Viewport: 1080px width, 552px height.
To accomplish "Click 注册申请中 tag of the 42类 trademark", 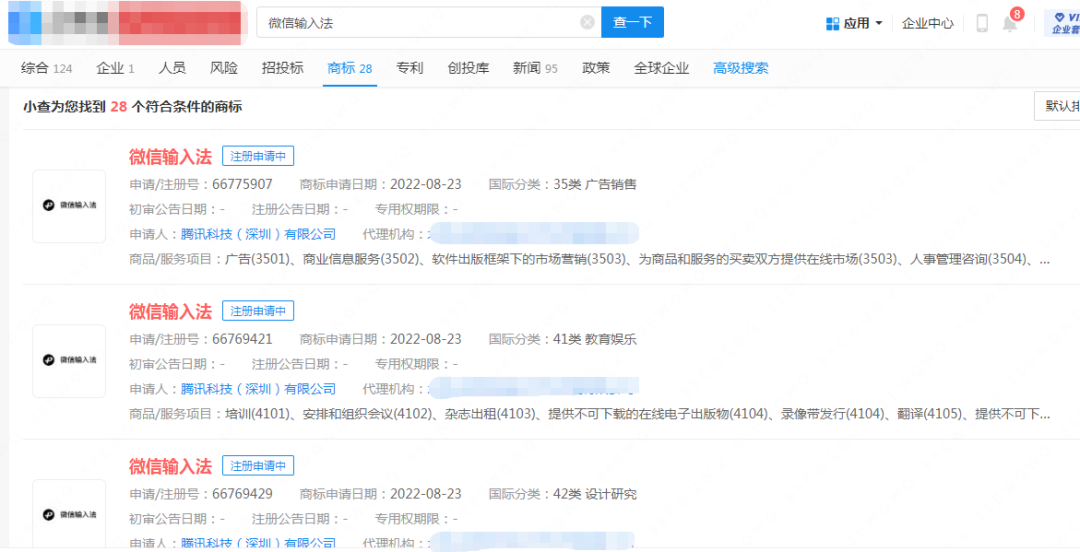I will coord(258,466).
